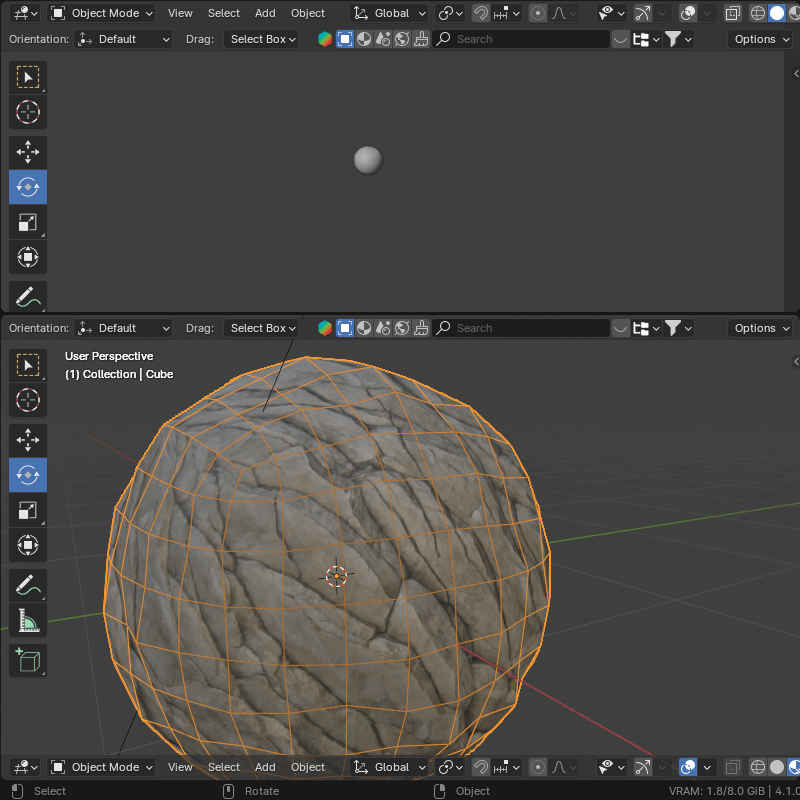This screenshot has height=800, width=800.
Task: Activate the Scale tool
Action: pyautogui.click(x=27, y=510)
